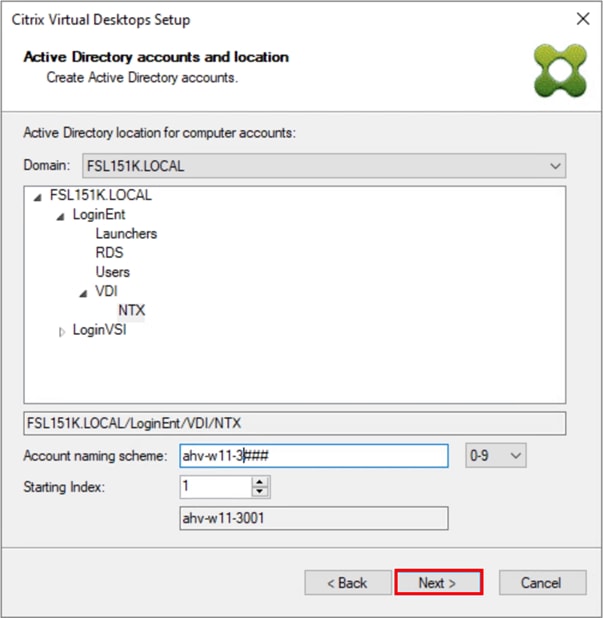Cancel the Citrix Virtual Desktops Setup
This screenshot has height=618, width=603.
pos(542,582)
